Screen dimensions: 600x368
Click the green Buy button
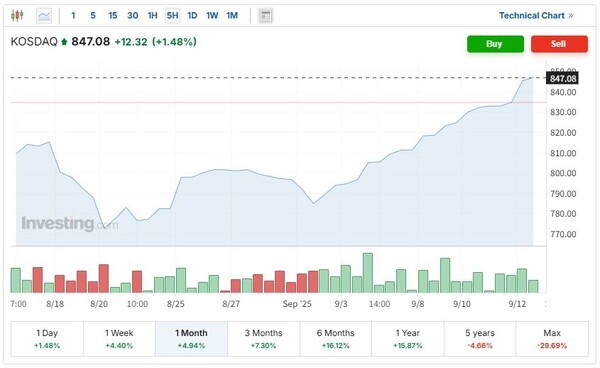tap(495, 44)
